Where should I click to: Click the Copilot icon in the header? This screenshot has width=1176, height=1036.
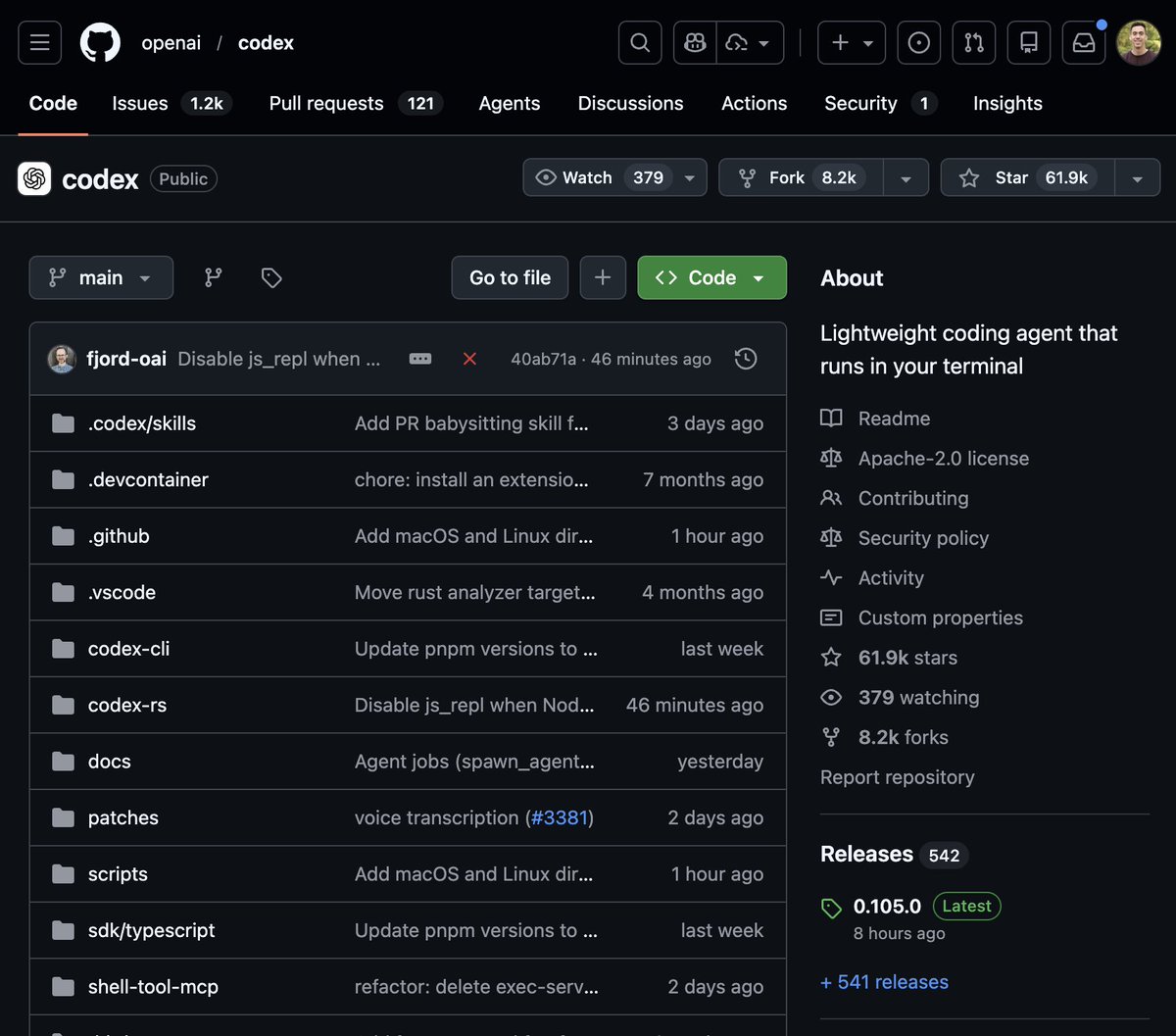tap(694, 42)
